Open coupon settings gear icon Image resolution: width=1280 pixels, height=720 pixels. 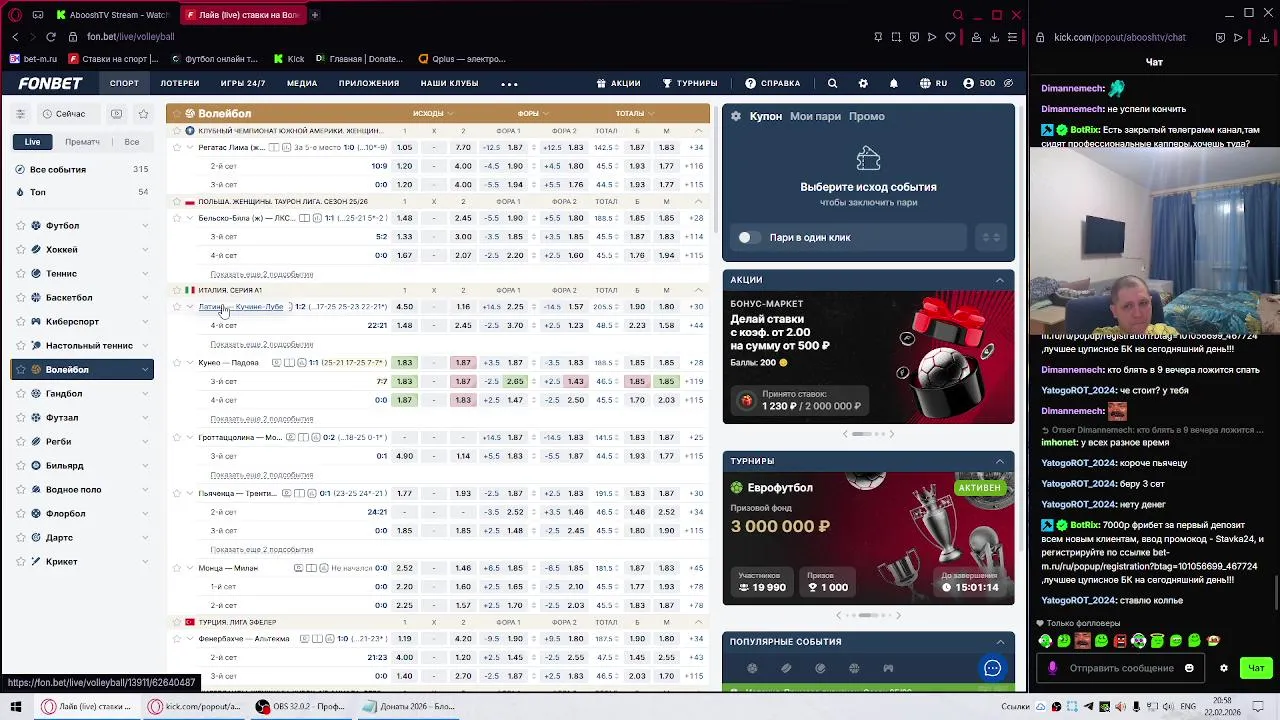click(736, 116)
